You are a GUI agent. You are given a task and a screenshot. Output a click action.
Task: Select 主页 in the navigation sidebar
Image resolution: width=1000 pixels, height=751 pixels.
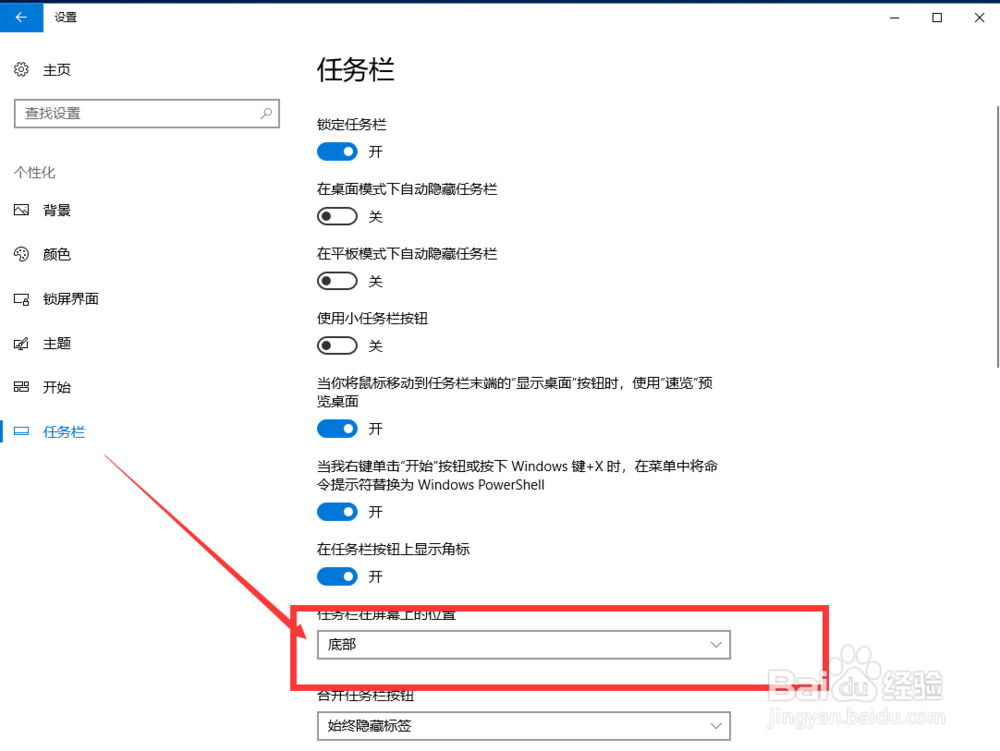click(x=56, y=69)
